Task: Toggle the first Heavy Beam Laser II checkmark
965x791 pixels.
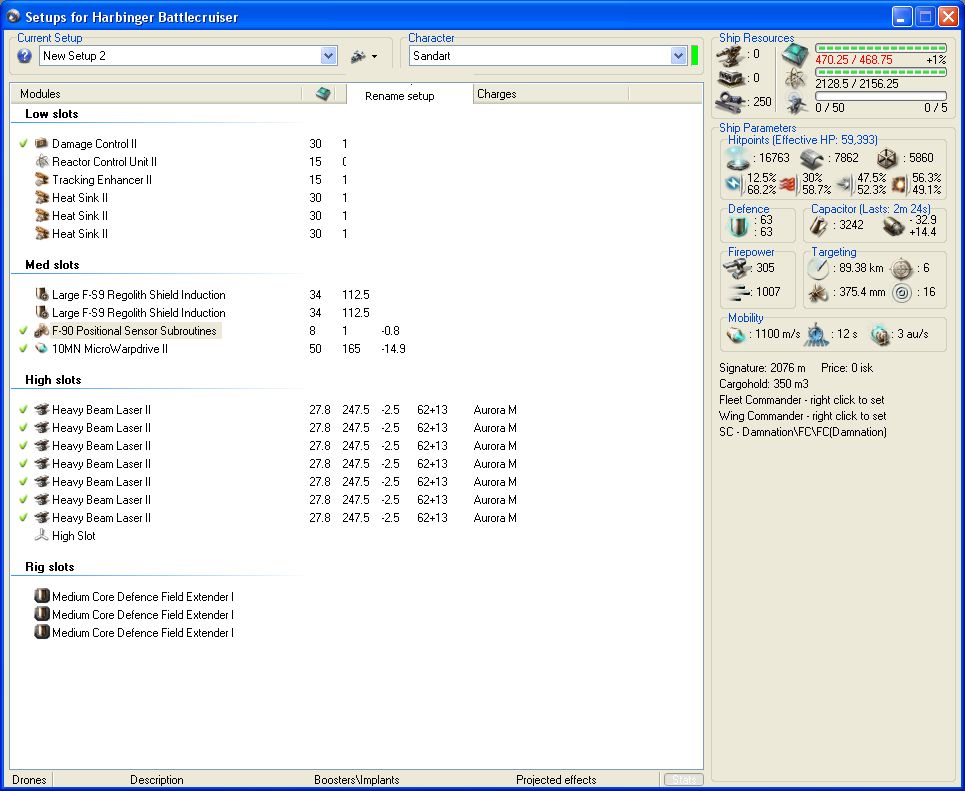Action: [x=23, y=409]
